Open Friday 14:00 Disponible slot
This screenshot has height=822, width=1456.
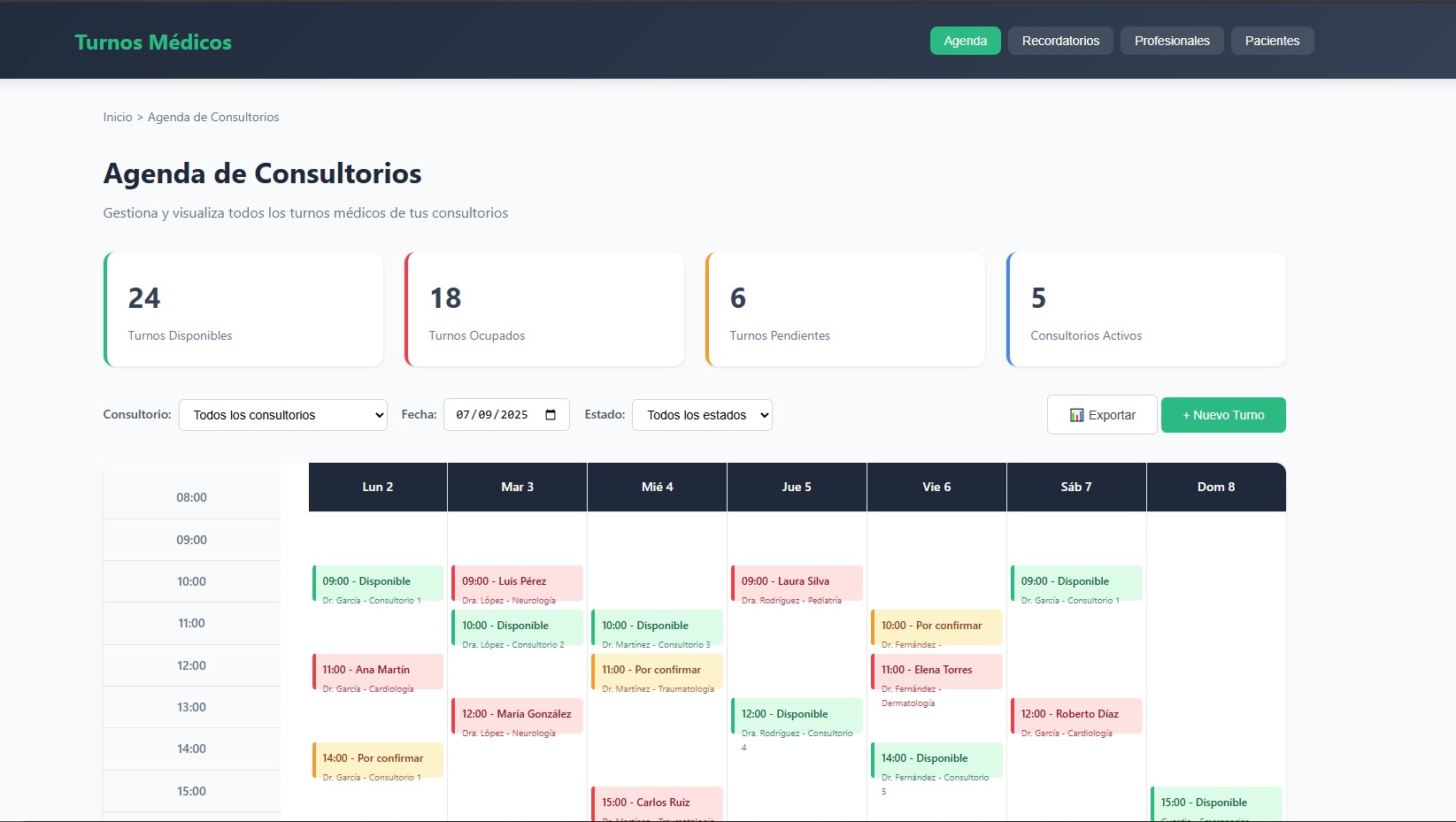click(x=937, y=760)
